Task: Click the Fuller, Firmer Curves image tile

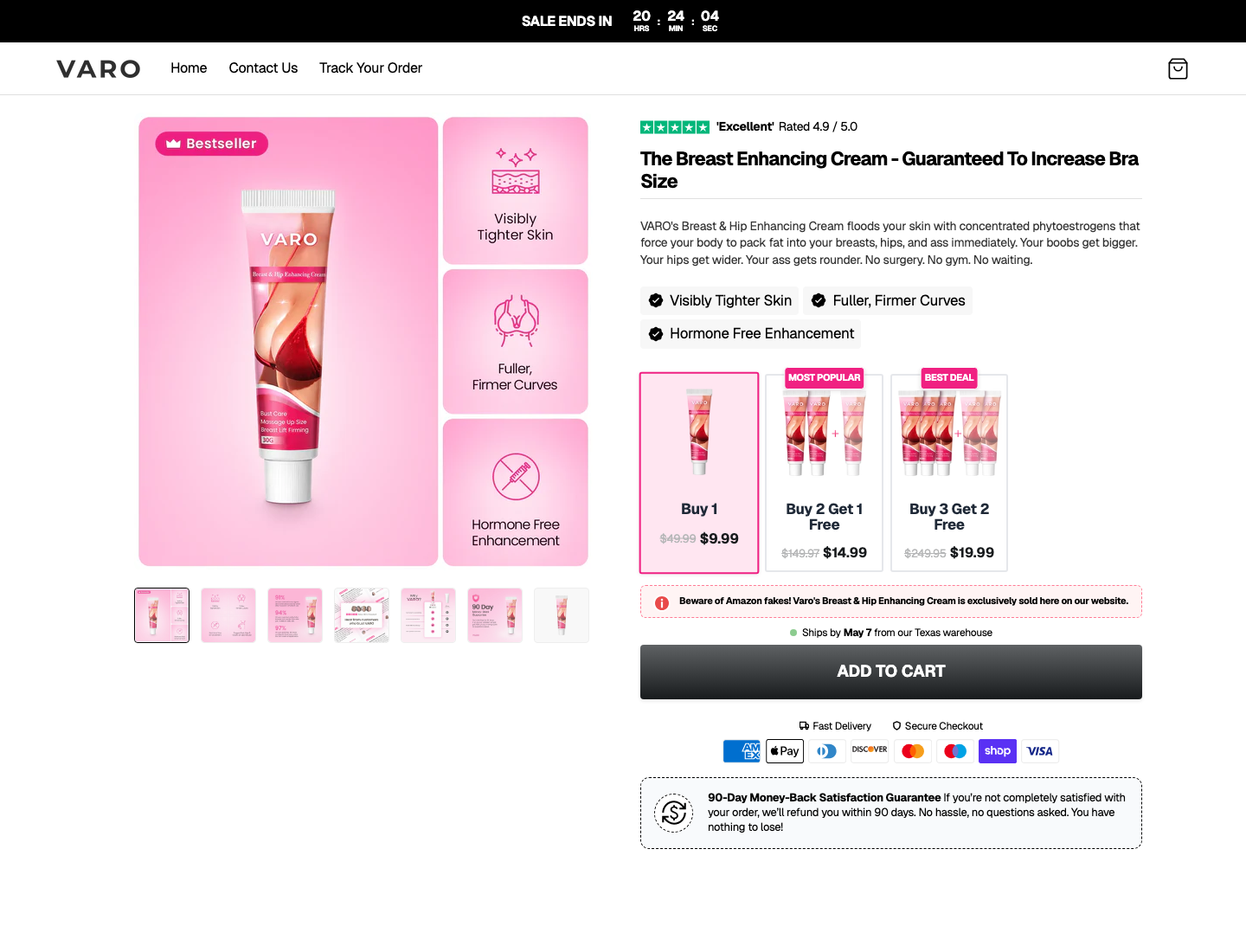Action: pos(516,341)
